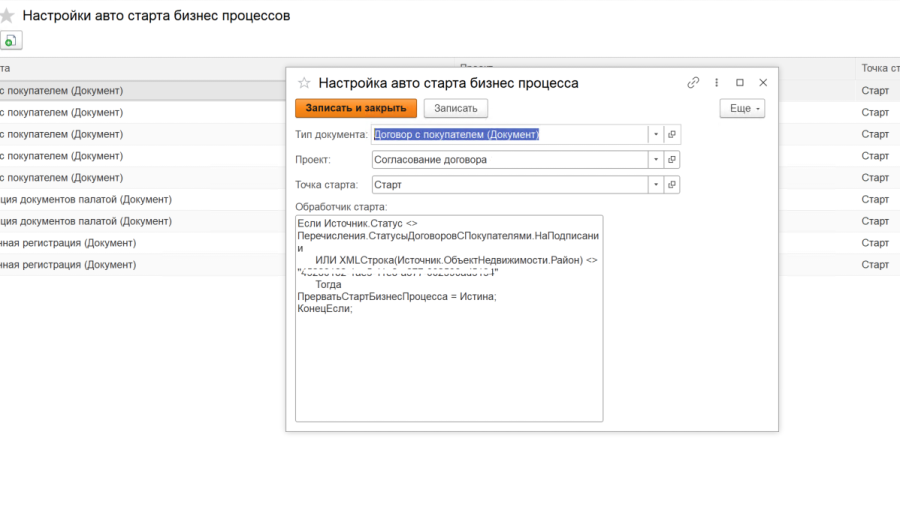Open the Точка старта linked item icon
This screenshot has height=510, width=900.
point(672,185)
